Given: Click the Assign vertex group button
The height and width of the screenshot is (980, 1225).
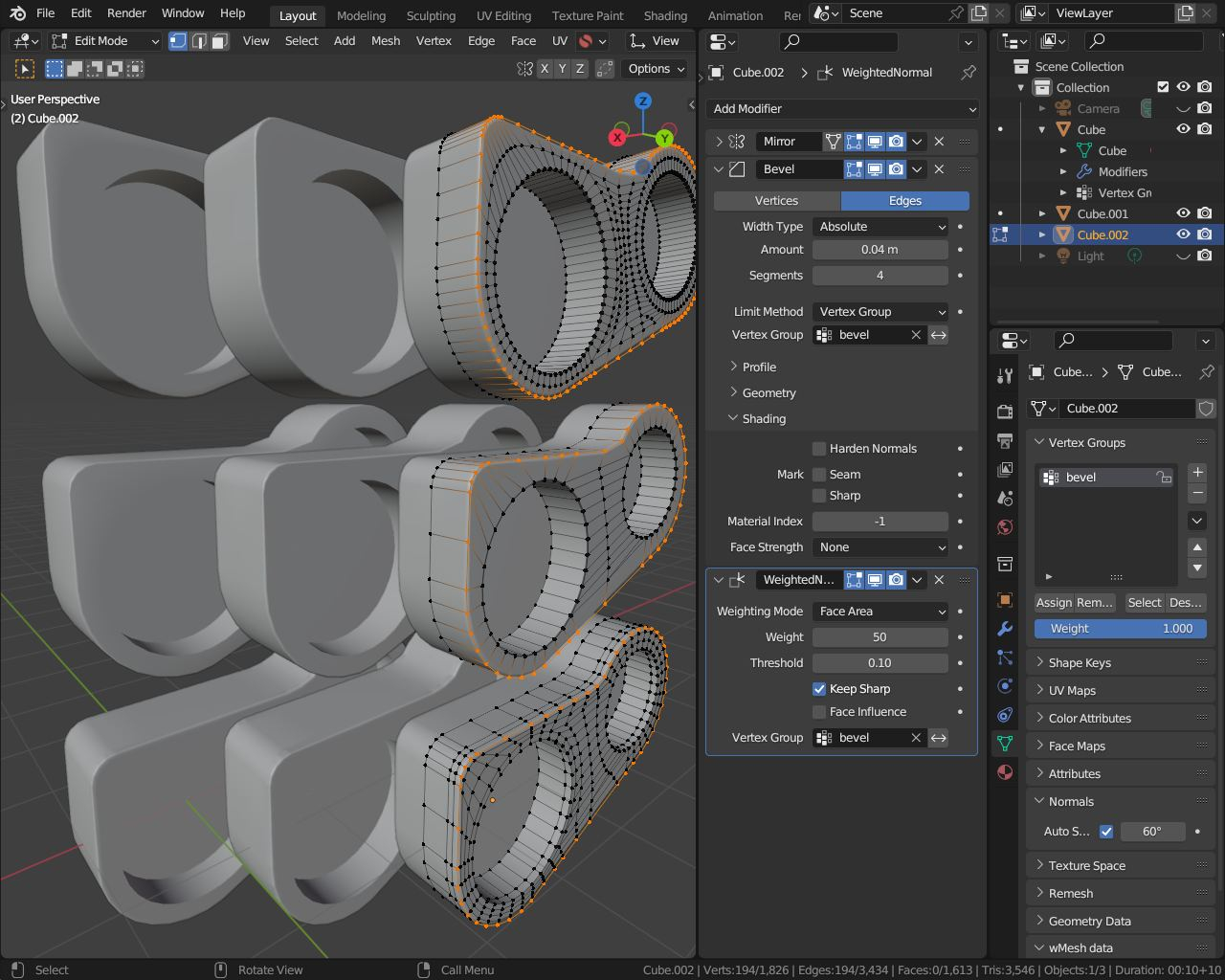Looking at the screenshot, I should pos(1054,603).
